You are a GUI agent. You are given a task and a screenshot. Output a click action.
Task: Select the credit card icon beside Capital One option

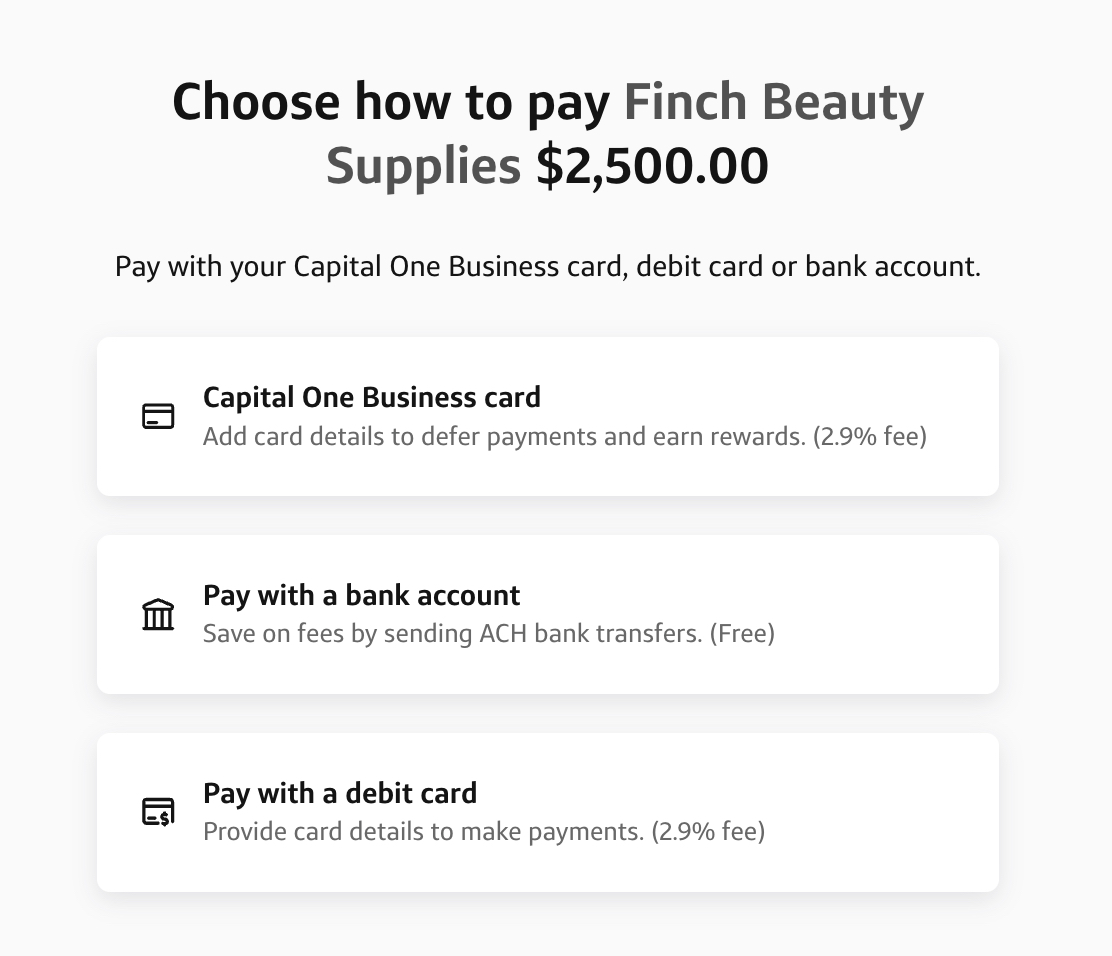157,416
